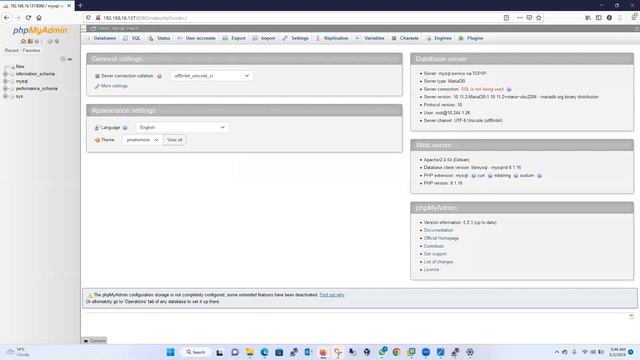Click the help icon after mbstring extension
The width and height of the screenshot is (640, 360).
pyautogui.click(x=516, y=176)
